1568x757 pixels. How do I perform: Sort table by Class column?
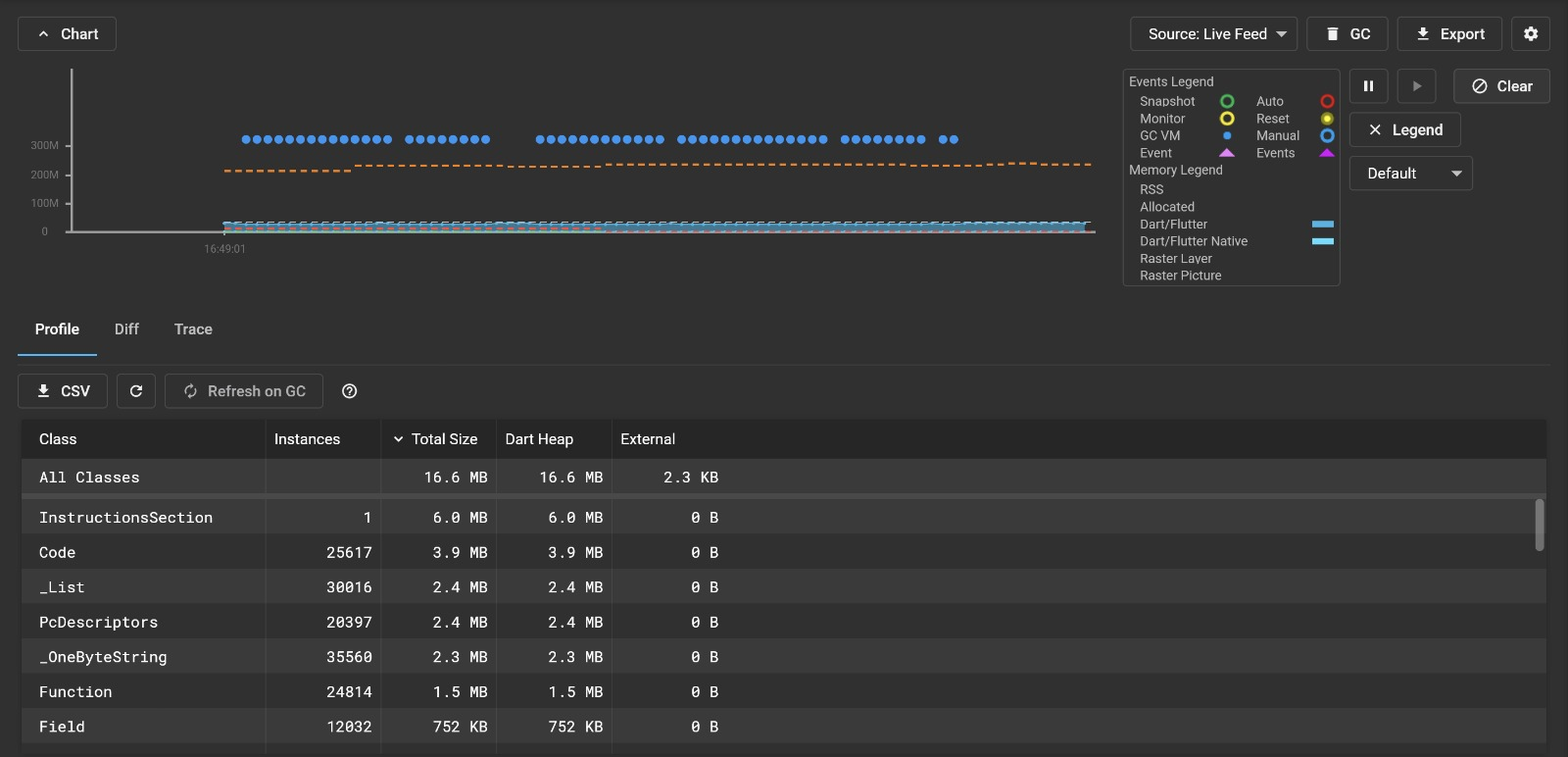point(58,439)
